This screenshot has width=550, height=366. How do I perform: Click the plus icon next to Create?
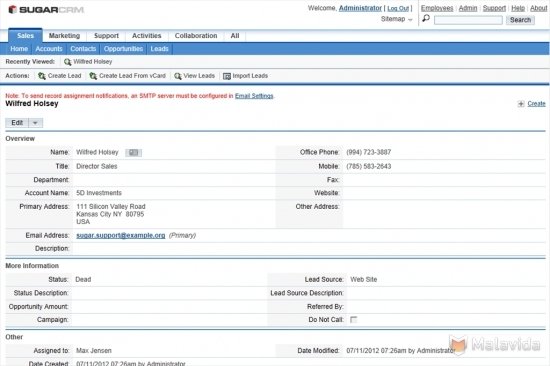[521, 104]
